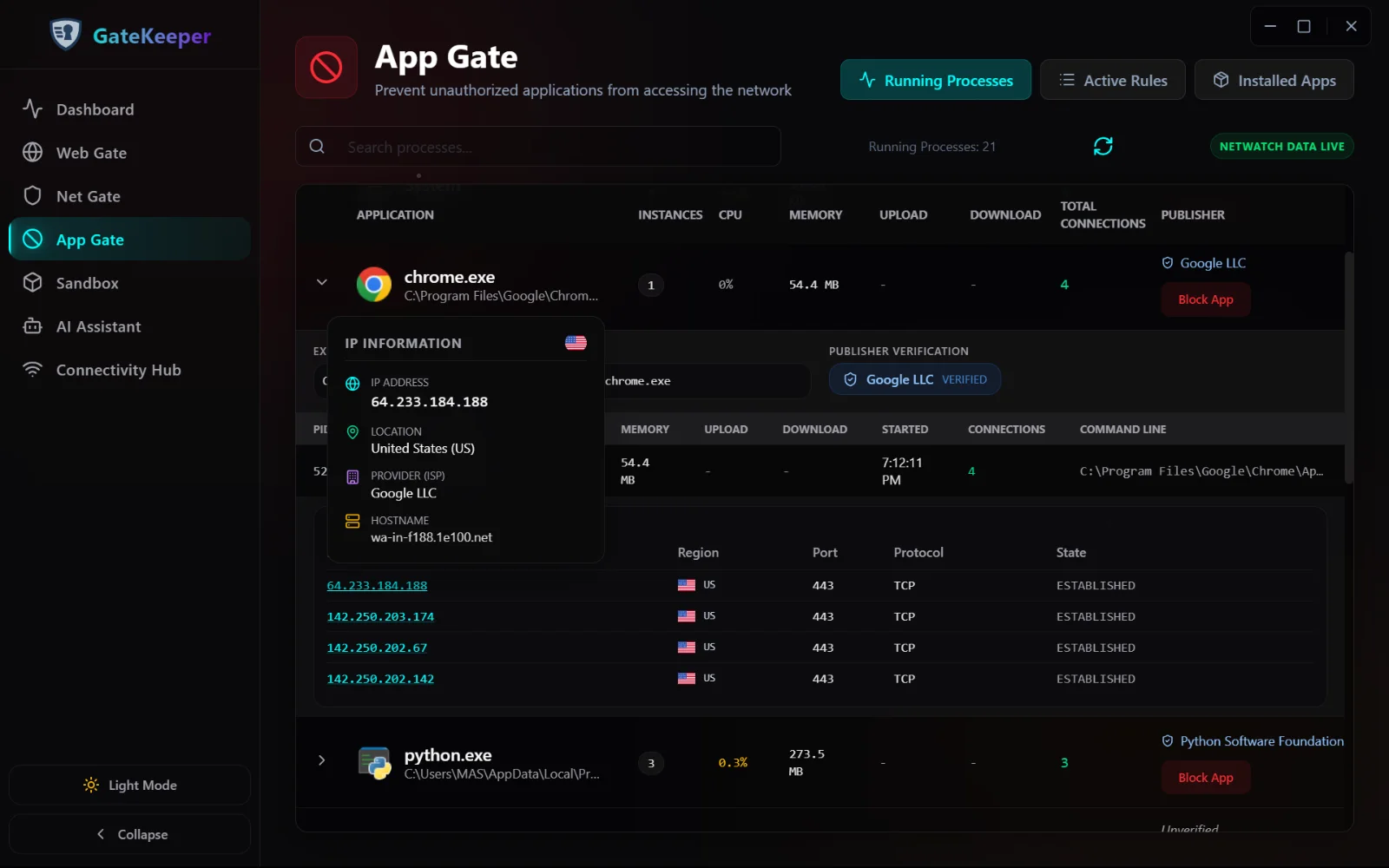
Task: Open IP link 142.250.203.174
Action: 380,616
